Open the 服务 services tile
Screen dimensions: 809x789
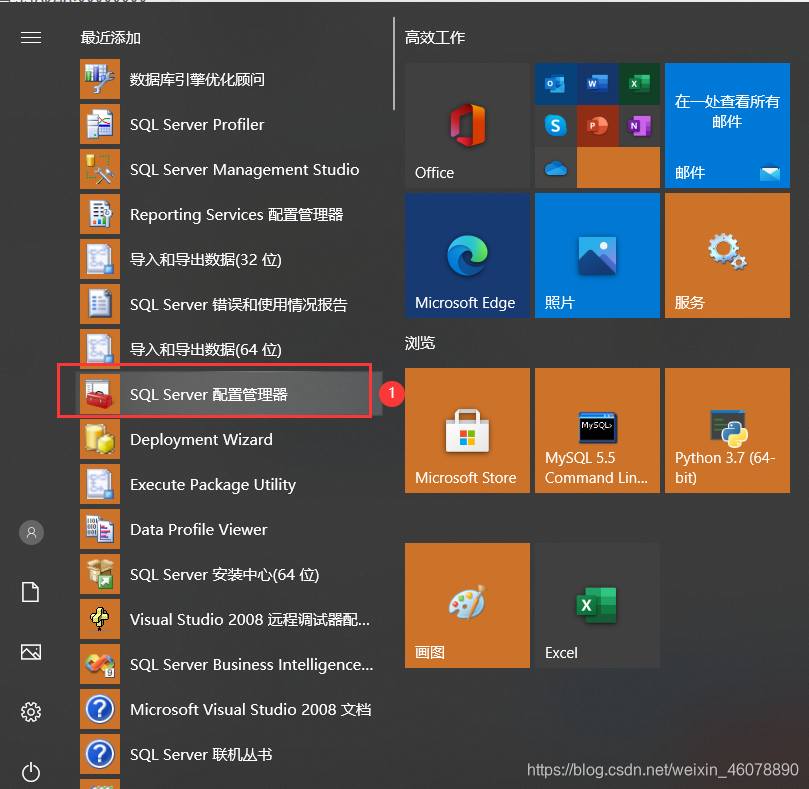click(x=727, y=255)
